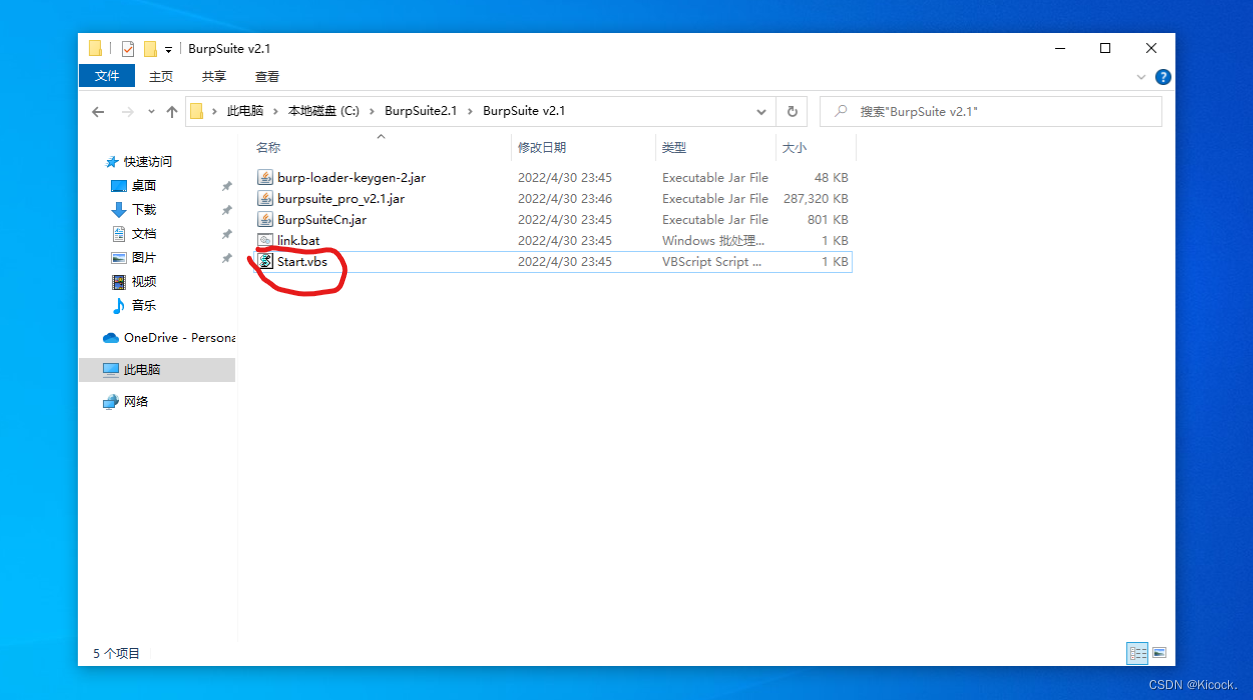
Task: Click the 2022/4/30 23:46 date cell
Action: pos(565,198)
